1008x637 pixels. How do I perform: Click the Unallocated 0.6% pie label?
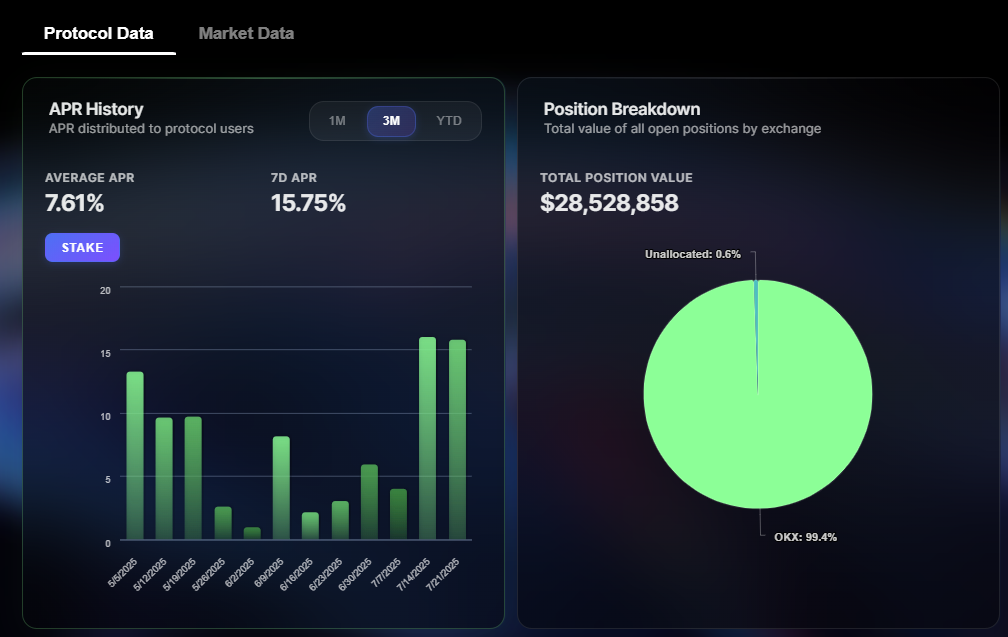(692, 254)
